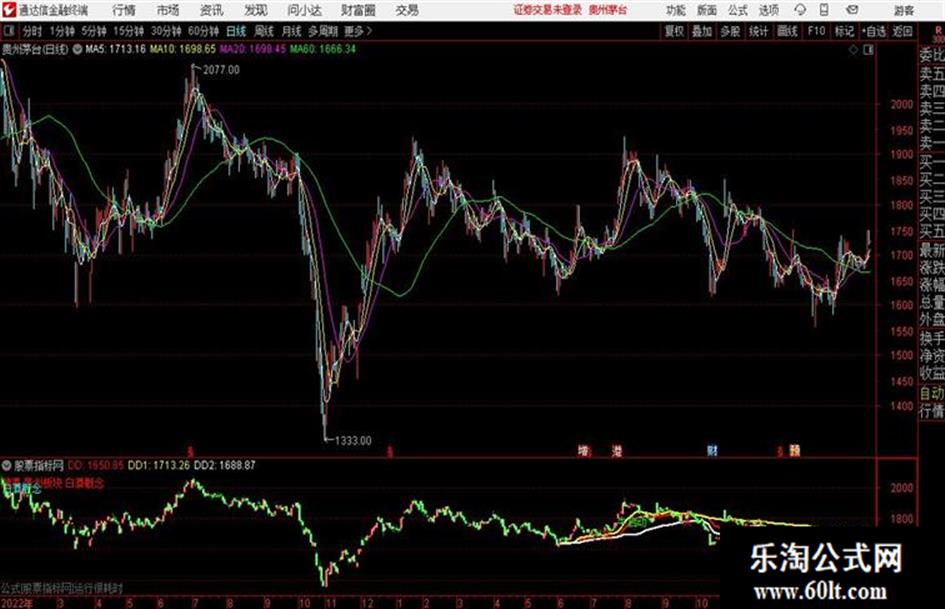Click the 复权 toolbar button
The image size is (945, 609).
[674, 31]
